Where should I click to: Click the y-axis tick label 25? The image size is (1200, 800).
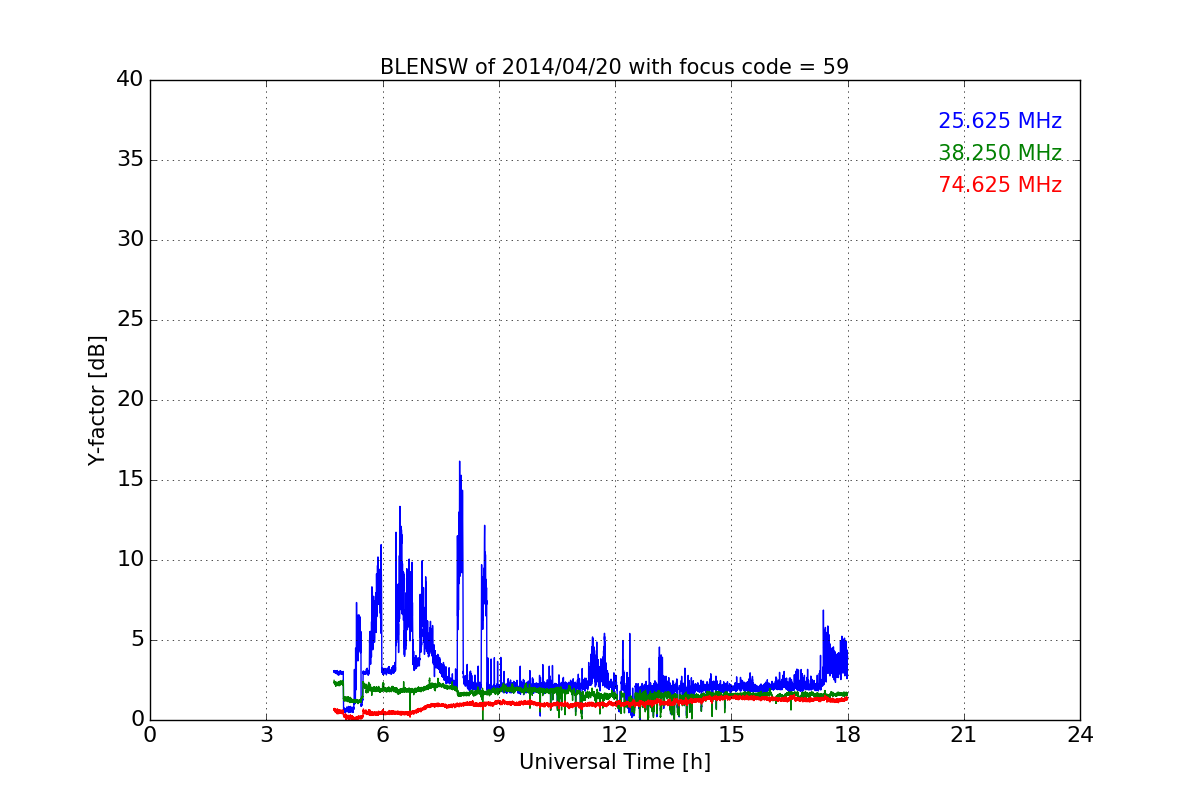click(x=130, y=320)
